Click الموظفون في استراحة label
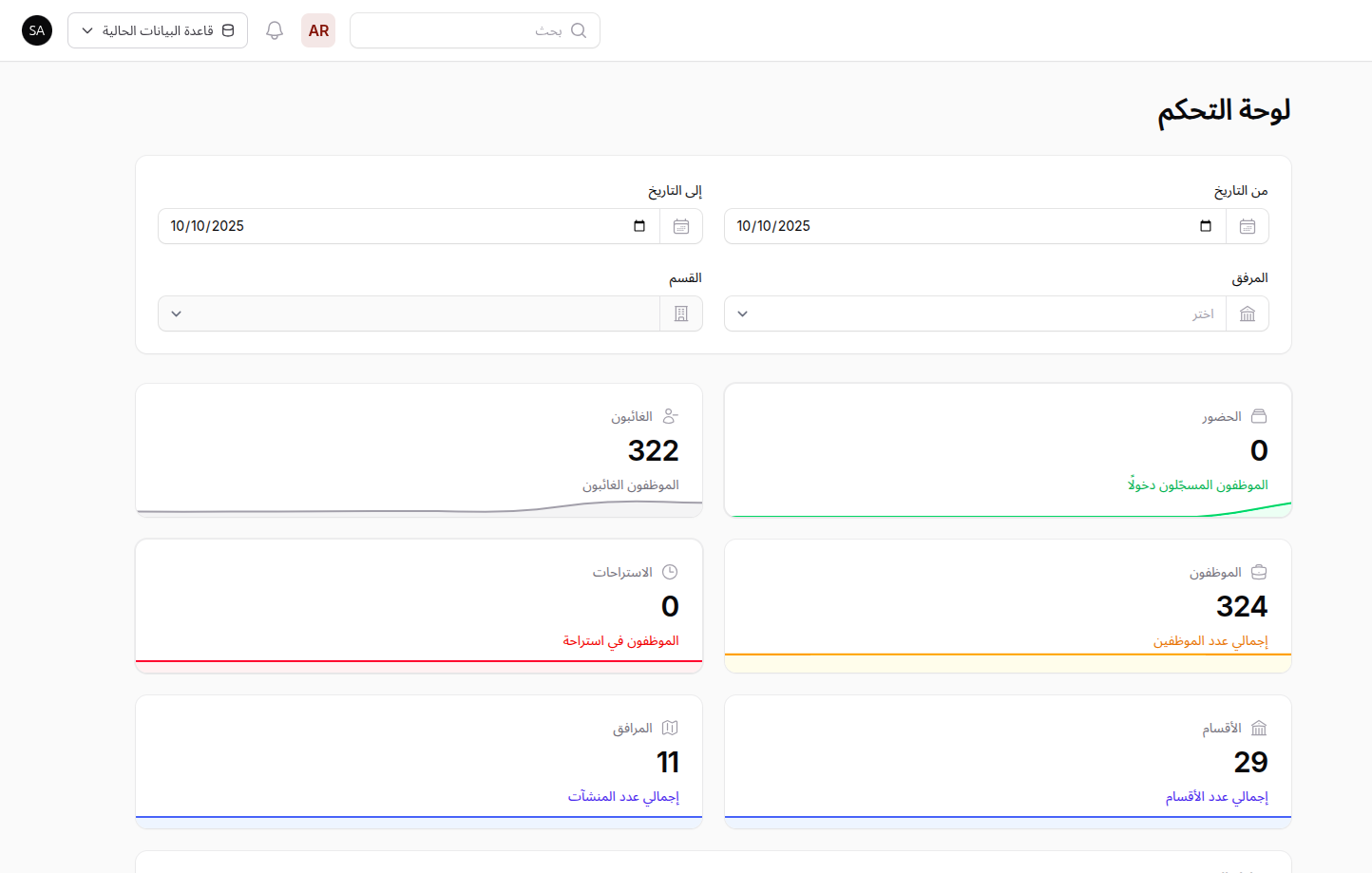 click(x=621, y=640)
